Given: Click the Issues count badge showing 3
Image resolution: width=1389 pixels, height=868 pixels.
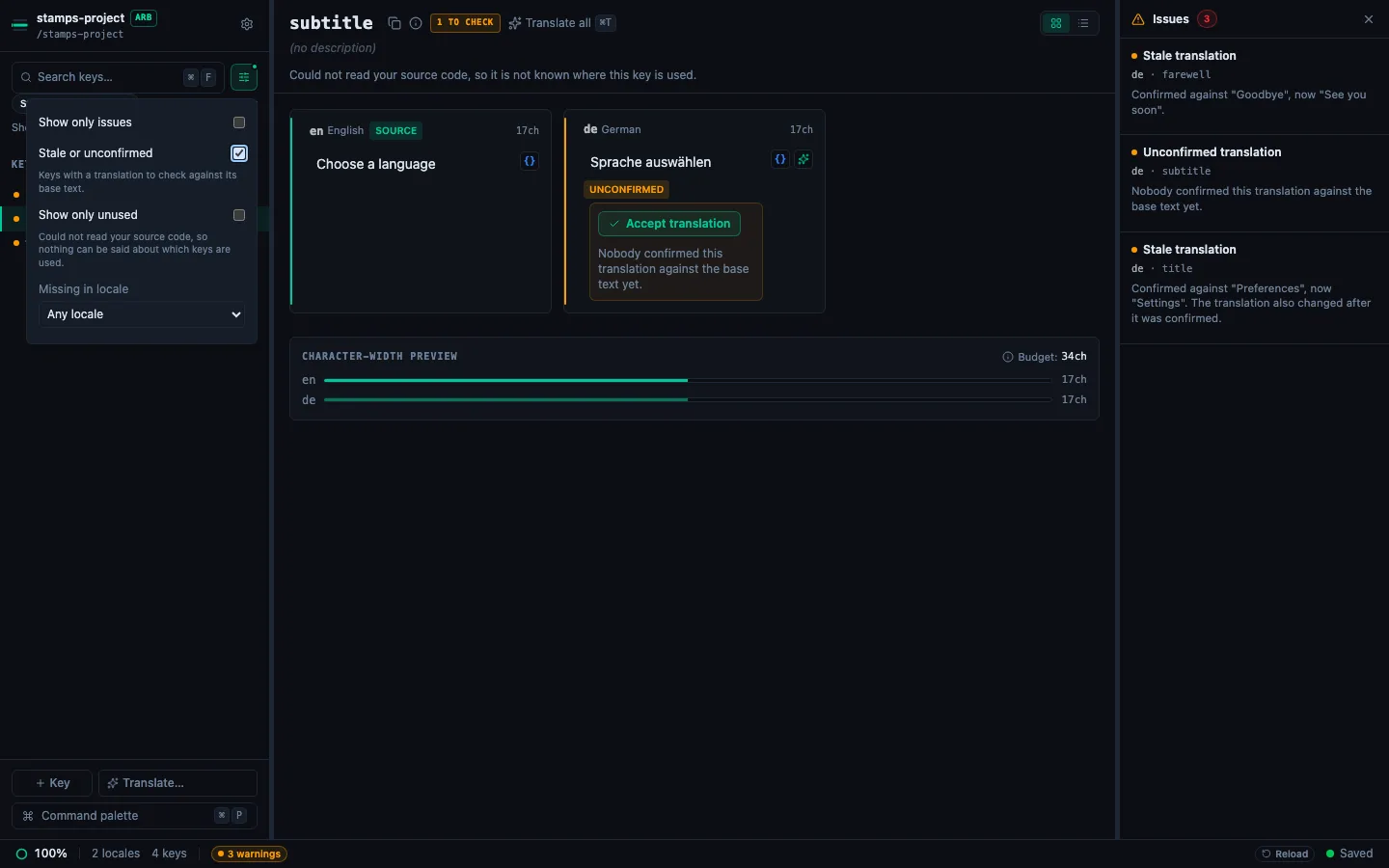Looking at the screenshot, I should tap(1207, 19).
